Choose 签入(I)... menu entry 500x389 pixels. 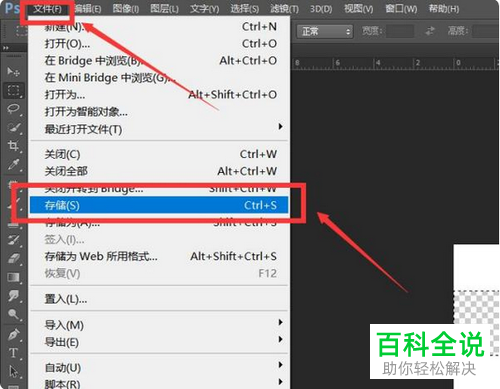coord(159,239)
